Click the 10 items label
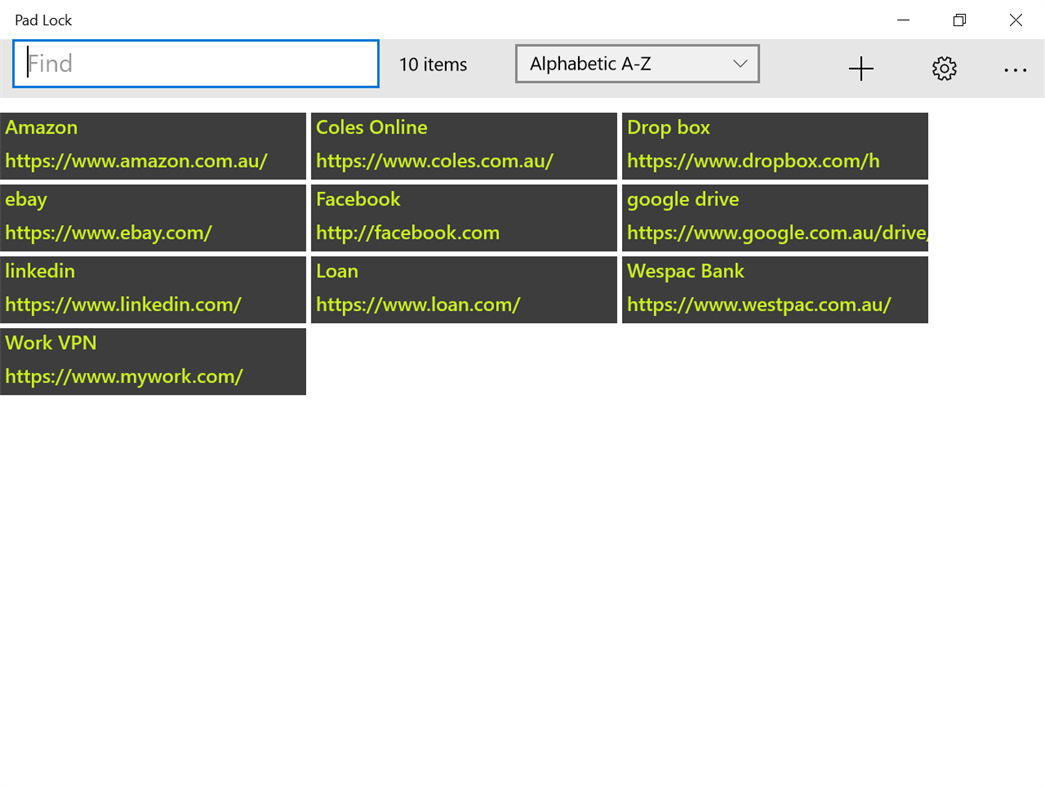The width and height of the screenshot is (1045, 787). (x=433, y=63)
